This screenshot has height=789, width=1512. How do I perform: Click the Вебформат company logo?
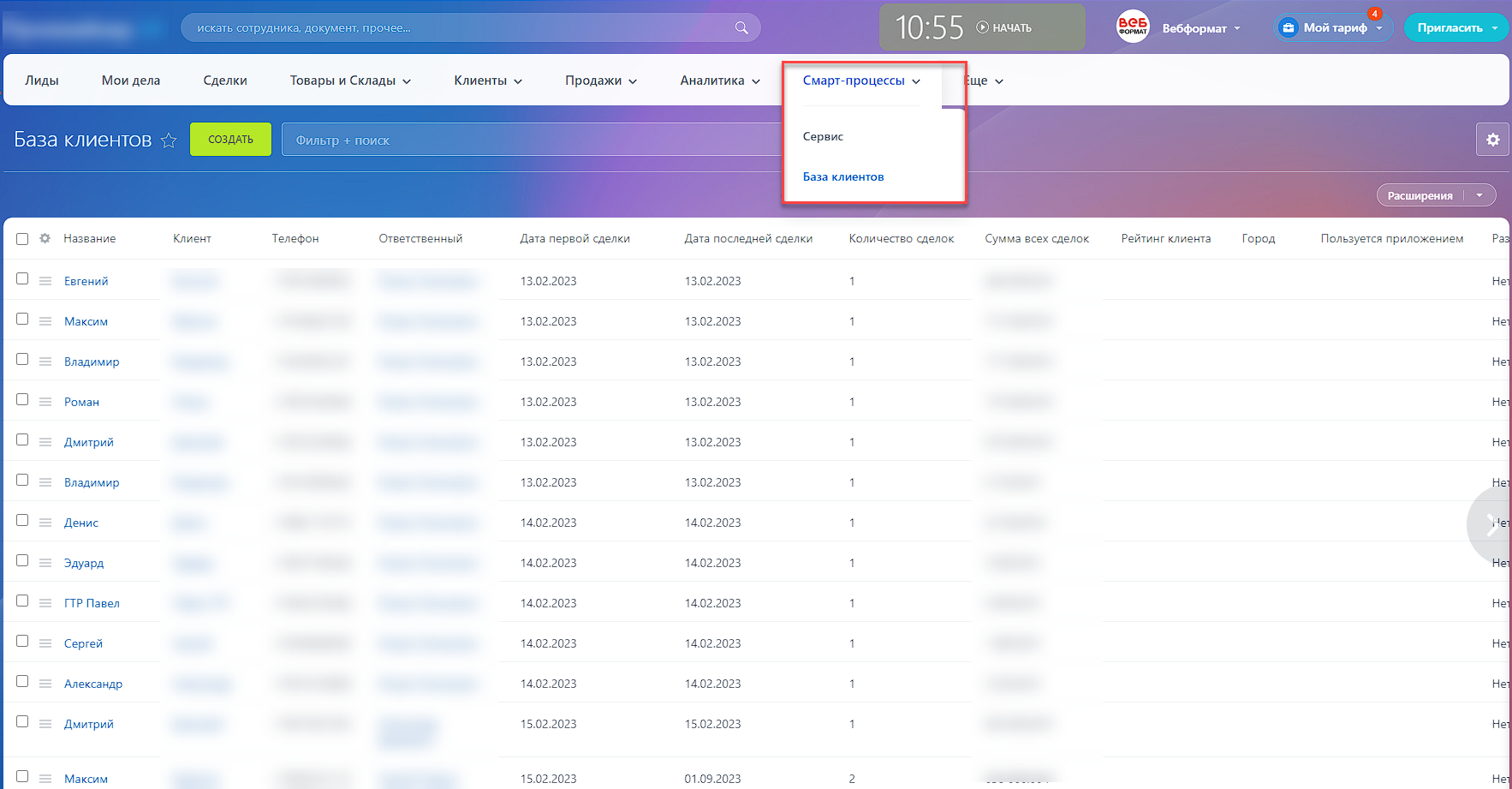pos(1133,27)
